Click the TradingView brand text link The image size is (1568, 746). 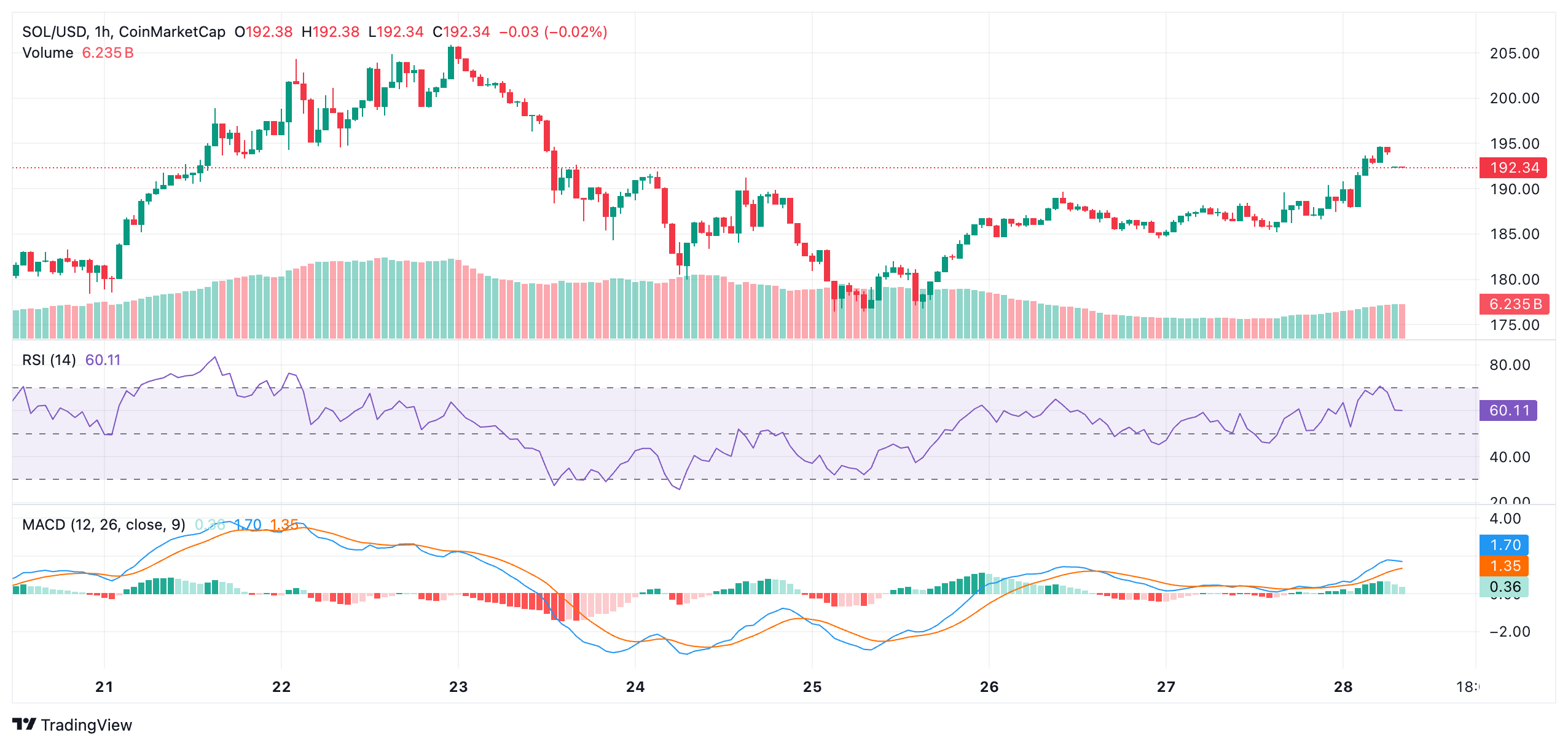tap(86, 725)
